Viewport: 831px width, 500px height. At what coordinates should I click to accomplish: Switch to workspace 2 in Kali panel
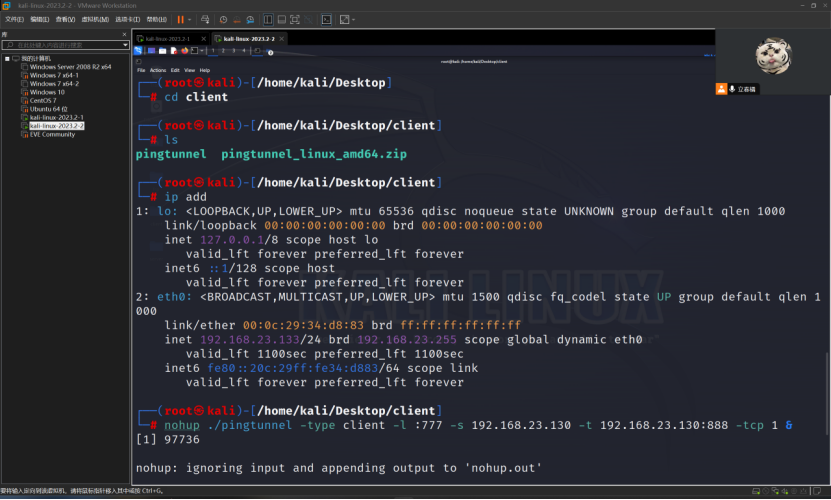click(x=223, y=51)
